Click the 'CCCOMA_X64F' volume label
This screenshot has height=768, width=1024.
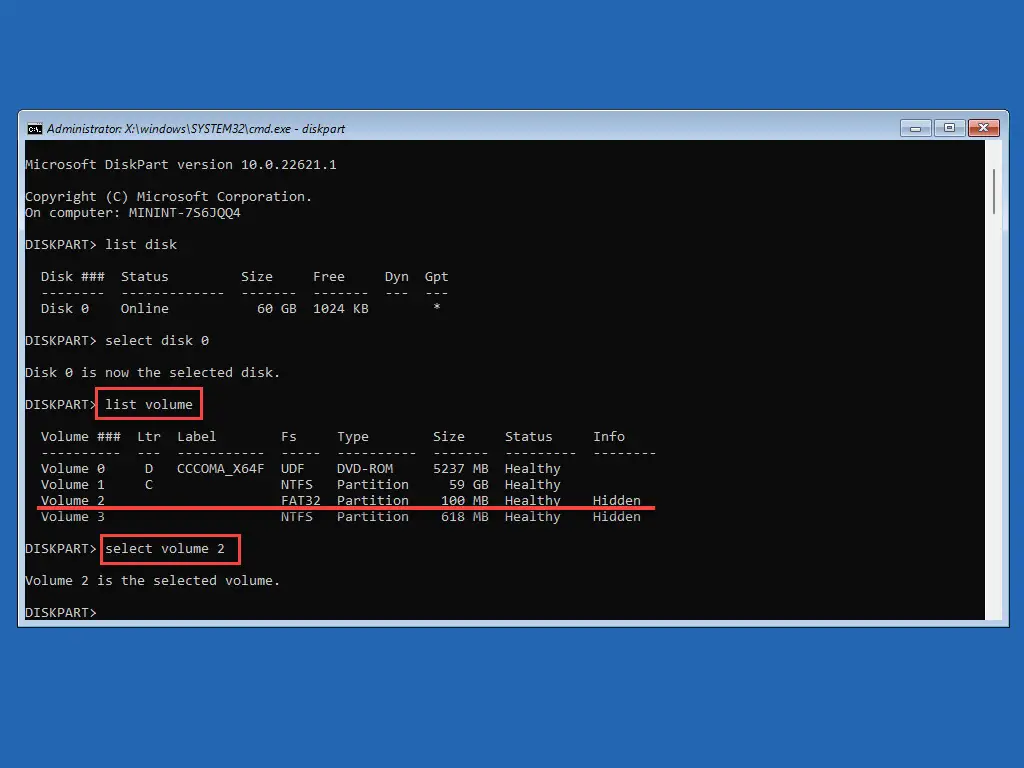pos(221,469)
